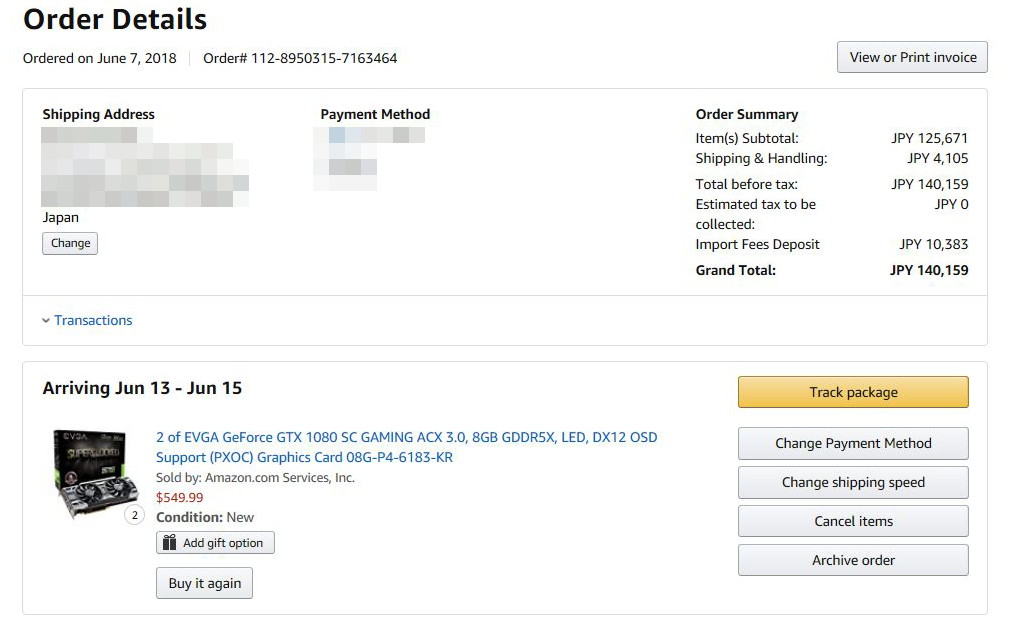Viewport: 1012px width, 633px height.
Task: Click the quantity badge on product image
Action: pyautogui.click(x=134, y=515)
